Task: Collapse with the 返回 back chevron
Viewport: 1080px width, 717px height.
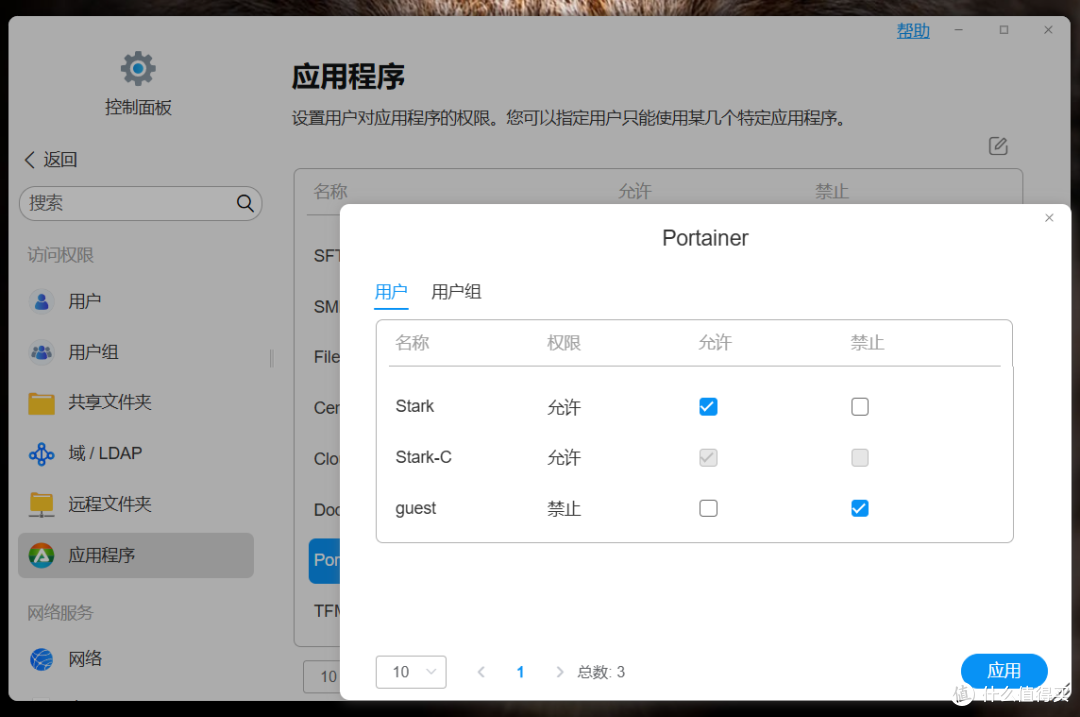Action: tap(29, 159)
